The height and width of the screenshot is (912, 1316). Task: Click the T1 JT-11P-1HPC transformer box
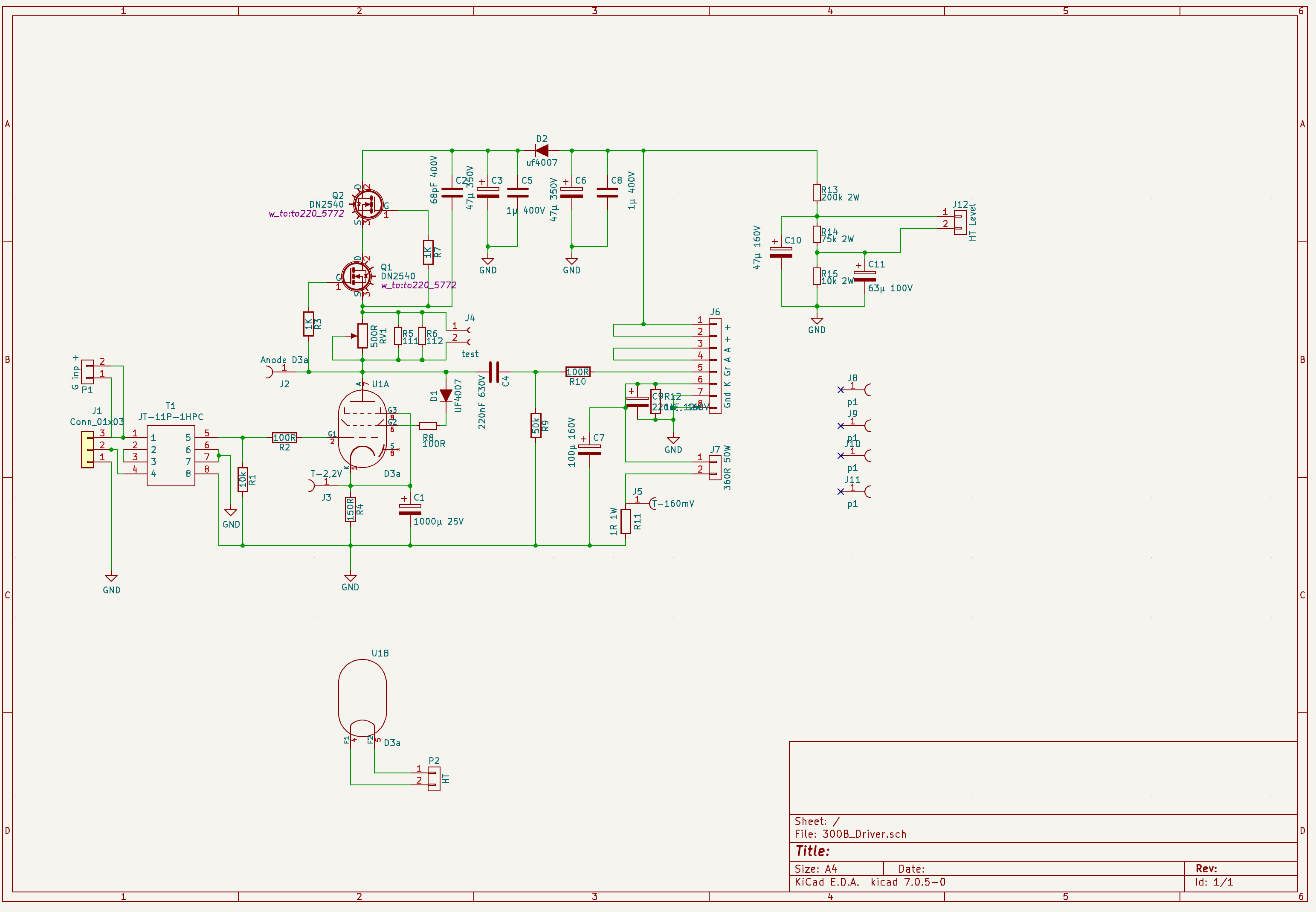(x=171, y=456)
